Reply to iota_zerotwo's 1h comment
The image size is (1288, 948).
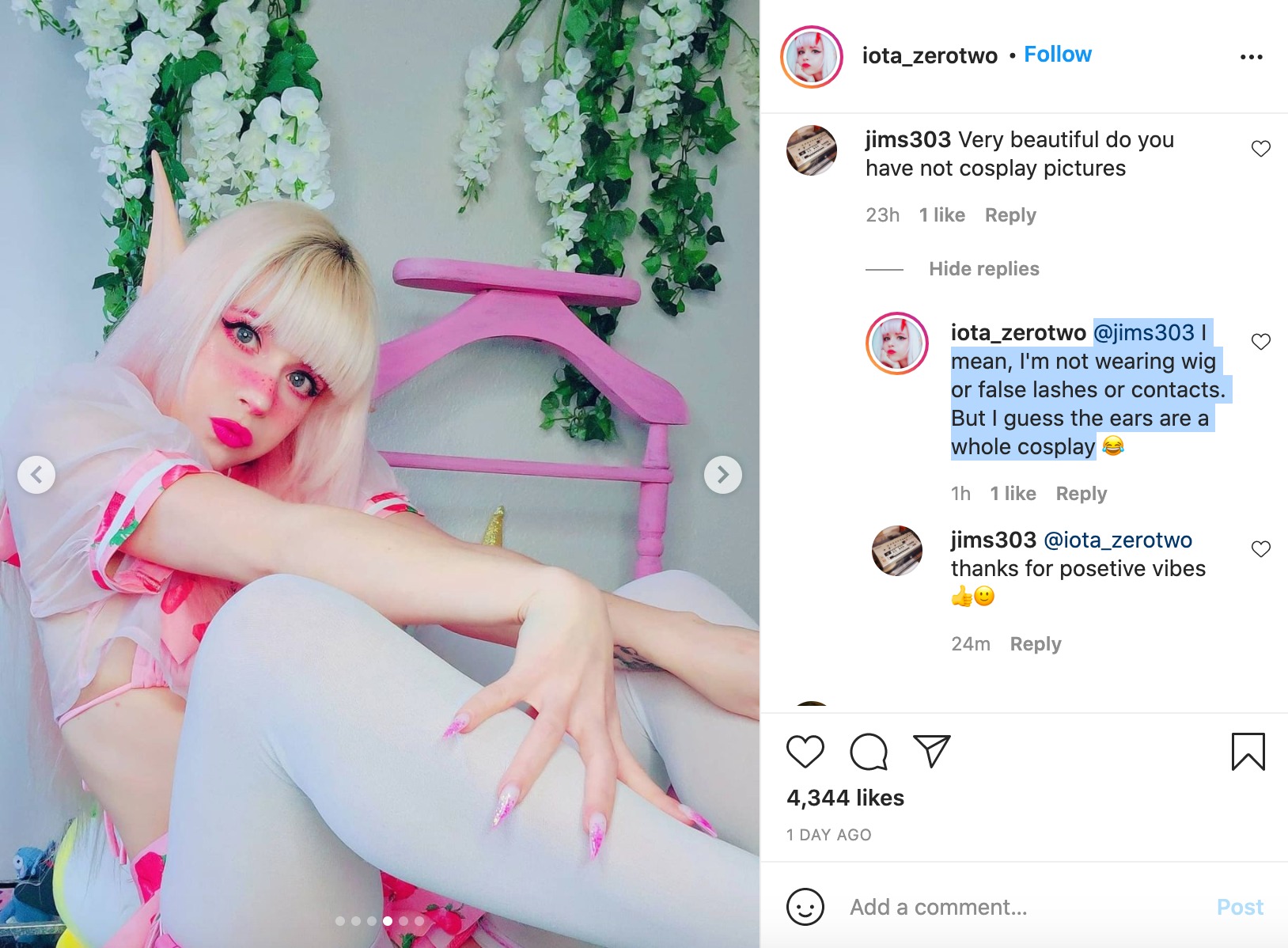point(1082,494)
